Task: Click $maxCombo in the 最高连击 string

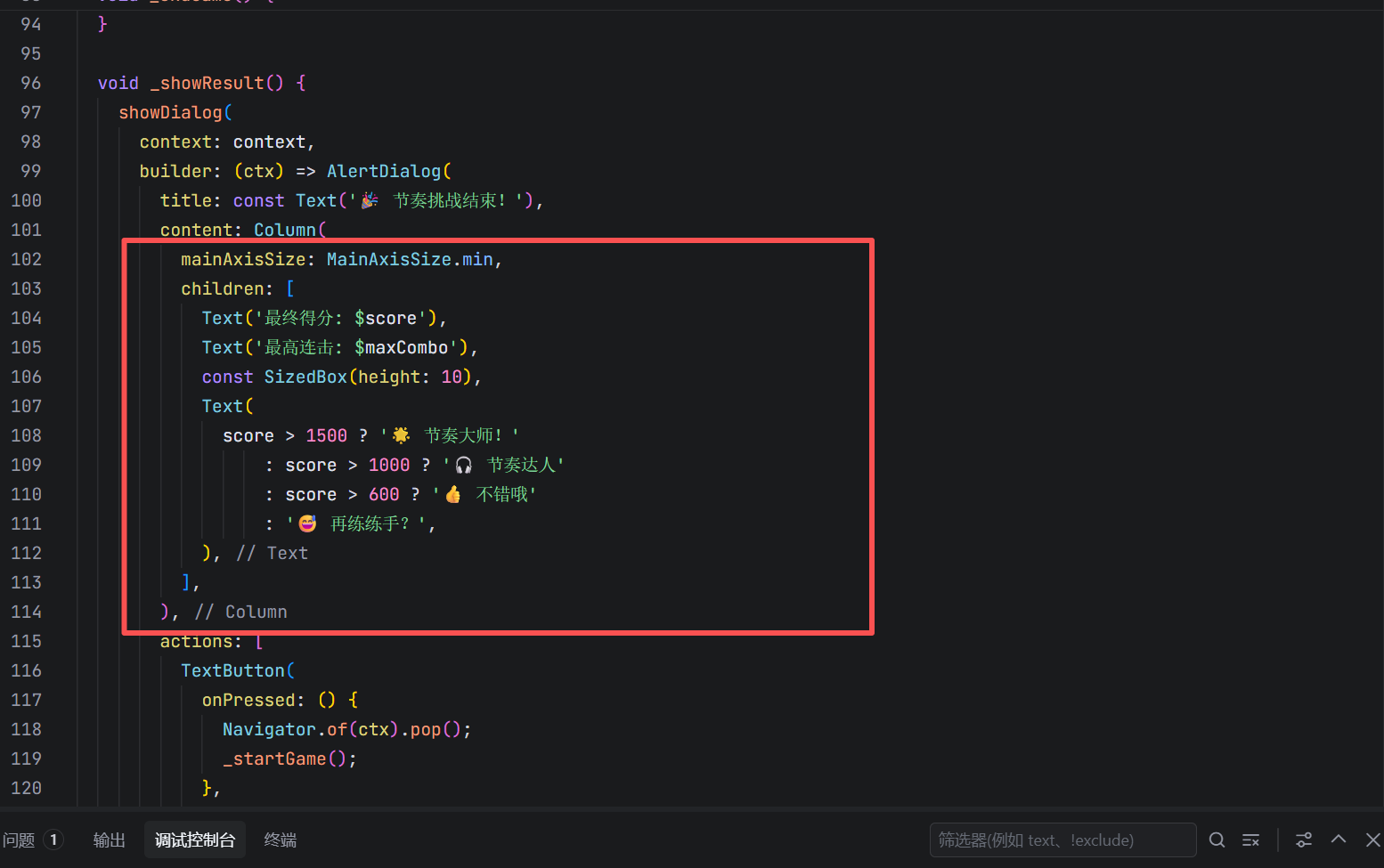Action: pos(401,347)
